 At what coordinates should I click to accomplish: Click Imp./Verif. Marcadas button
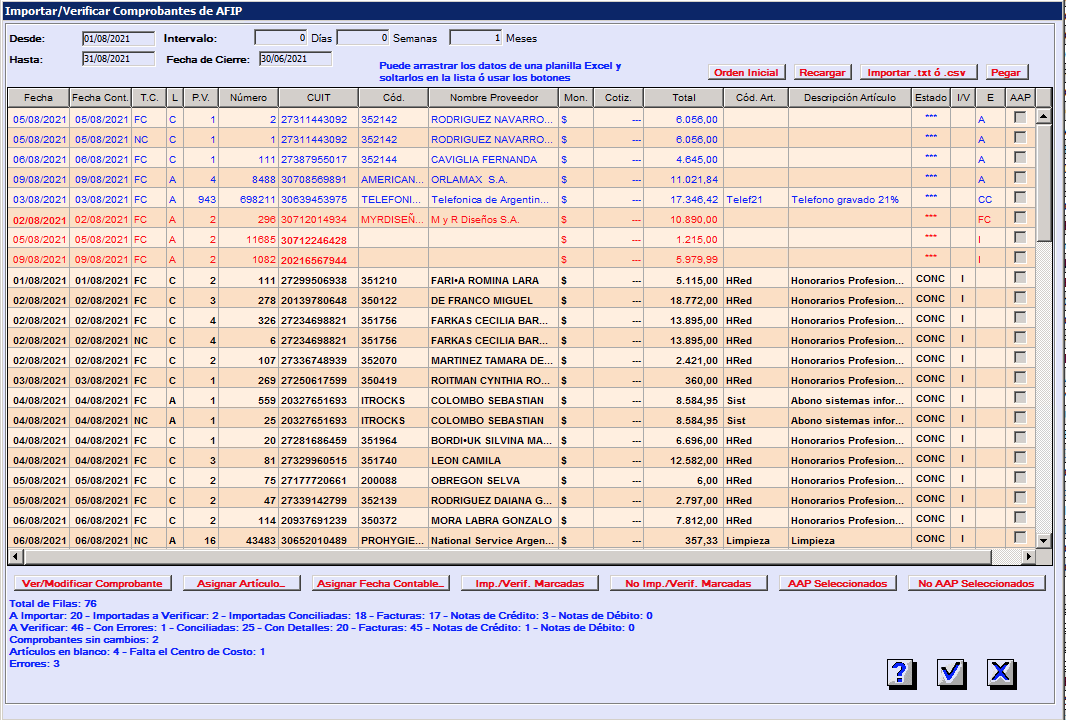530,583
